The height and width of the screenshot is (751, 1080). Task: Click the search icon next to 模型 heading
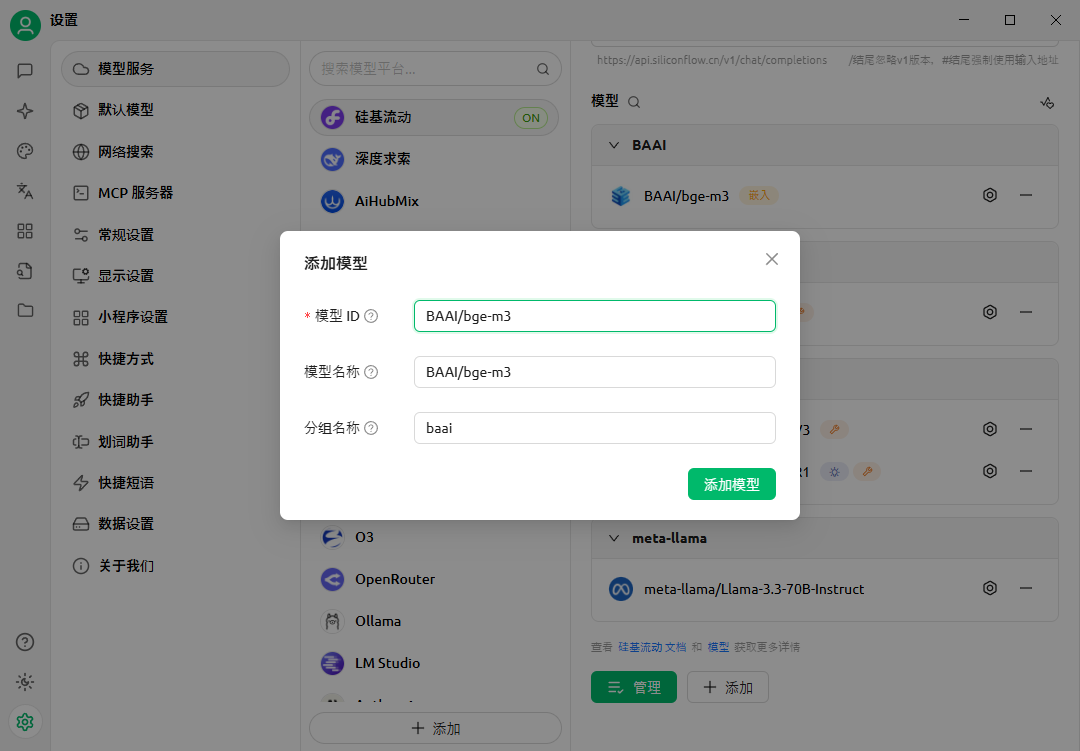click(x=634, y=102)
